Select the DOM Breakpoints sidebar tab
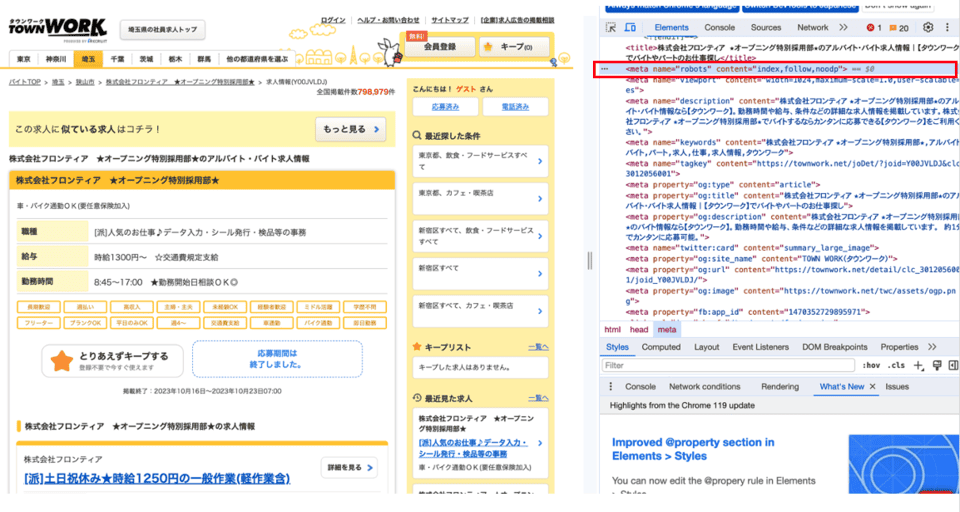The image size is (960, 512). pos(834,347)
